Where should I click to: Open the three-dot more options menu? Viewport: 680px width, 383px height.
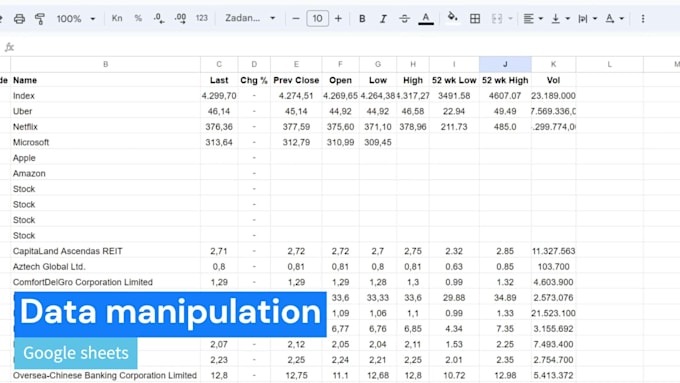coord(643,19)
